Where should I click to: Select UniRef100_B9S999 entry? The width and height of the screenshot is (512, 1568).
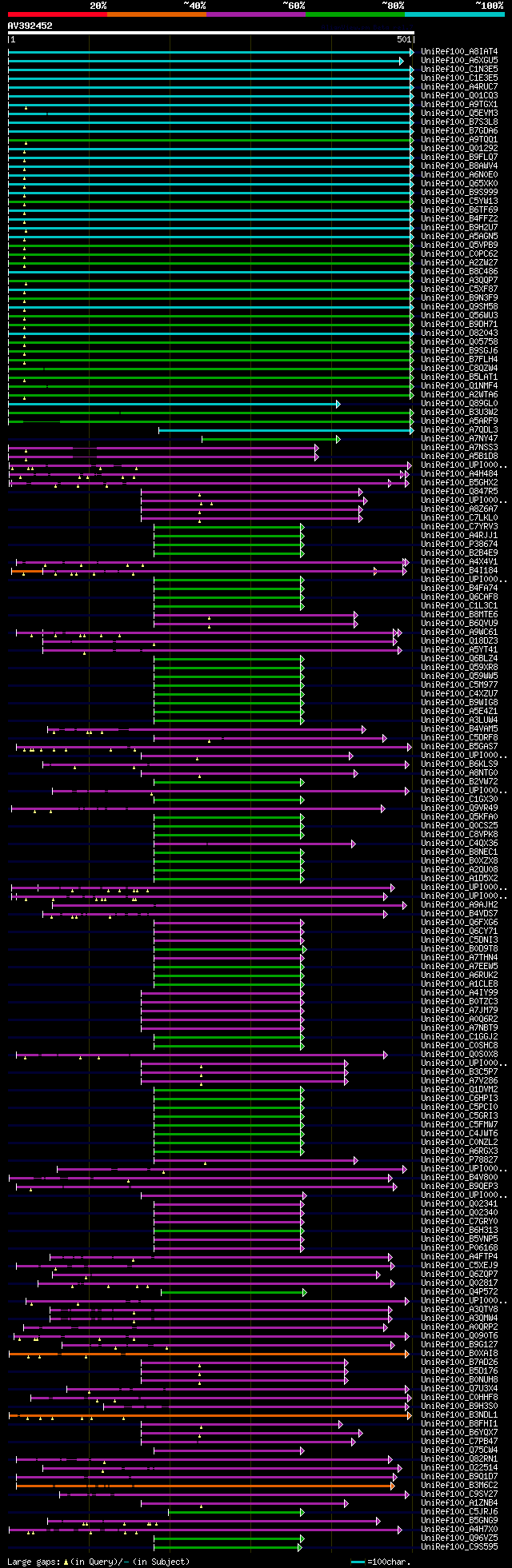(x=459, y=193)
